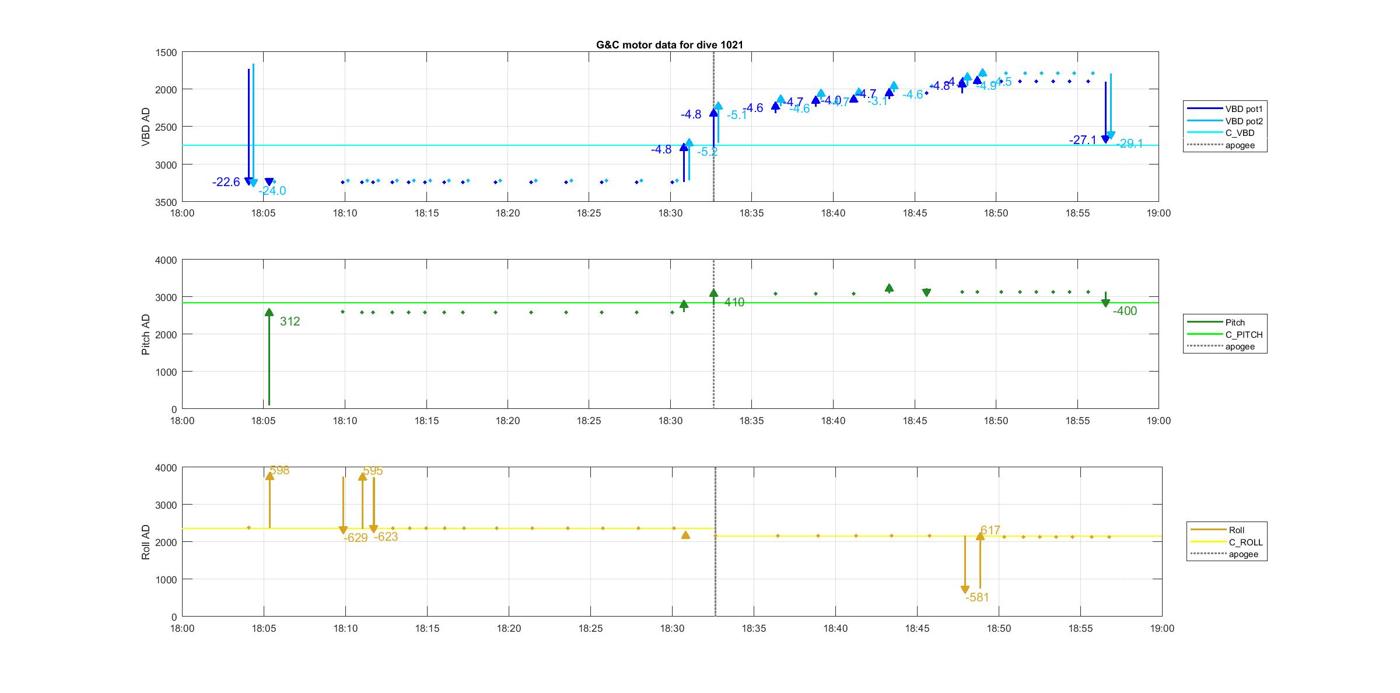This screenshot has width=1400, height=693.
Task: Click the '617' label in Roll plot
Action: [x=990, y=531]
